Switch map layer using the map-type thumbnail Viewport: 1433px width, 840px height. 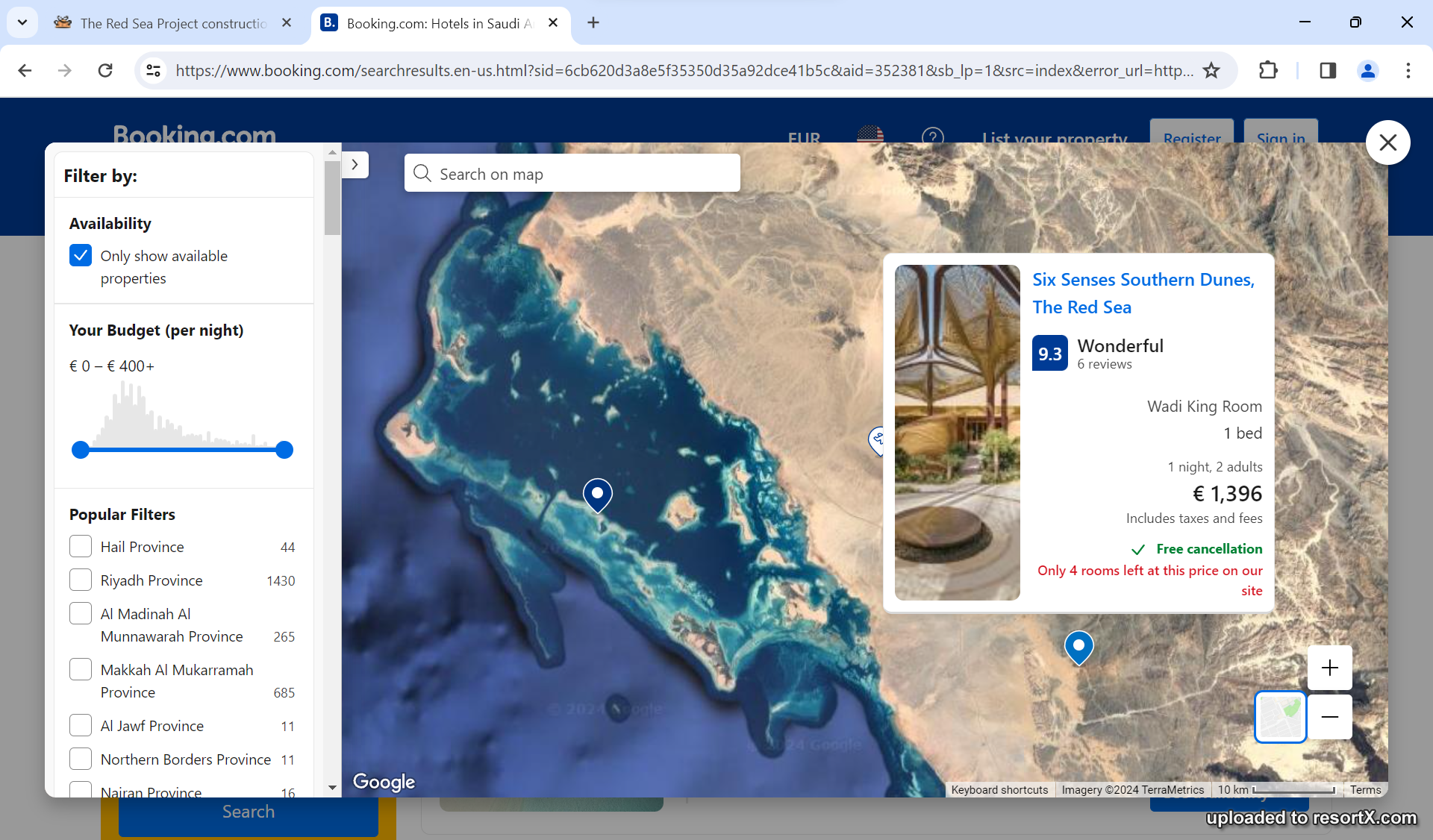click(x=1281, y=717)
